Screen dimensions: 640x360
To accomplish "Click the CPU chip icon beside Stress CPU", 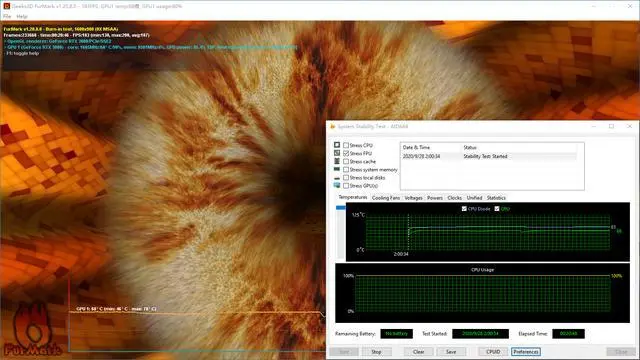I will [x=337, y=145].
